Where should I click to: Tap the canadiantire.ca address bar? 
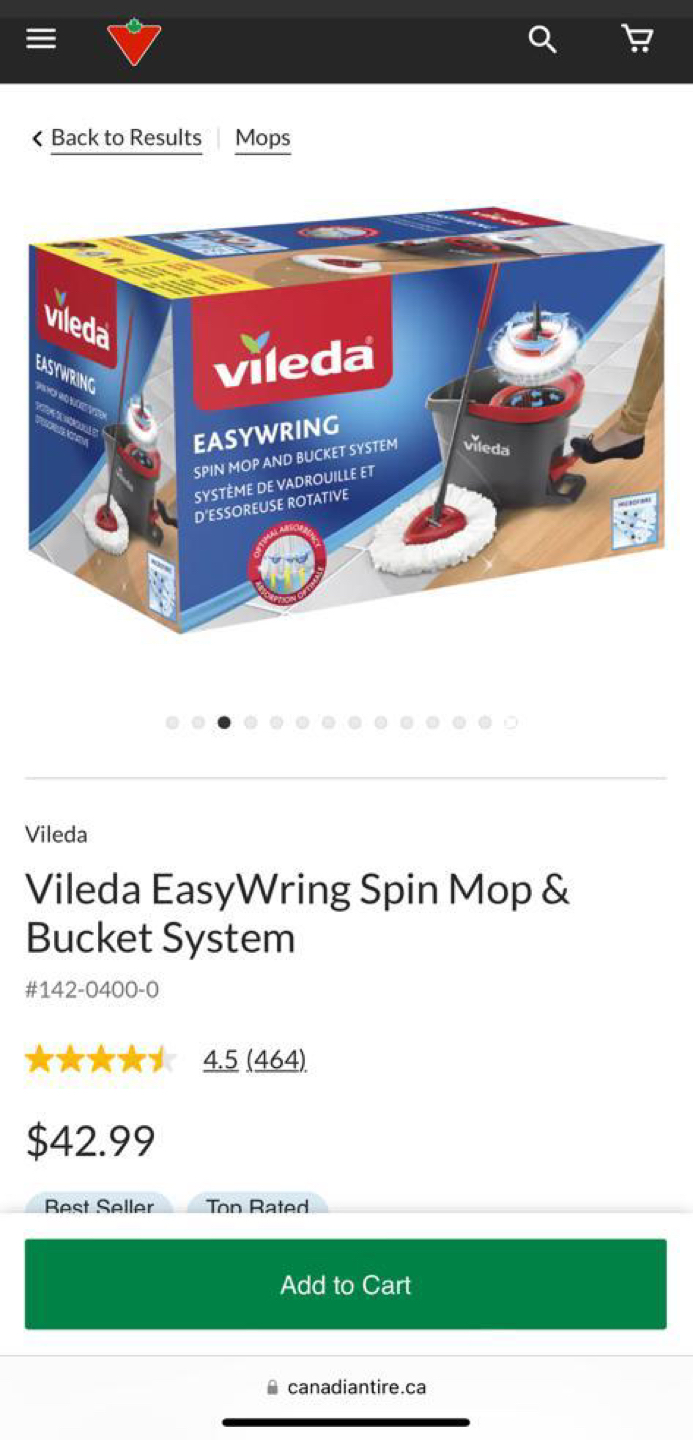[x=346, y=1388]
